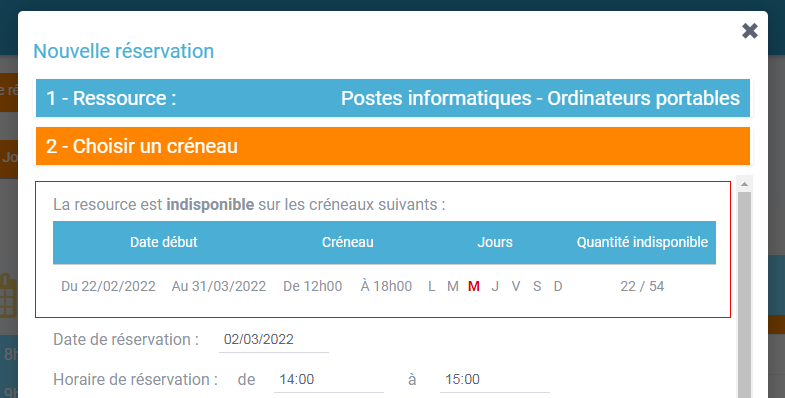Viewport: 785px width, 398px height.
Task: Click the start time field showing 14:00
Action: coord(329,379)
